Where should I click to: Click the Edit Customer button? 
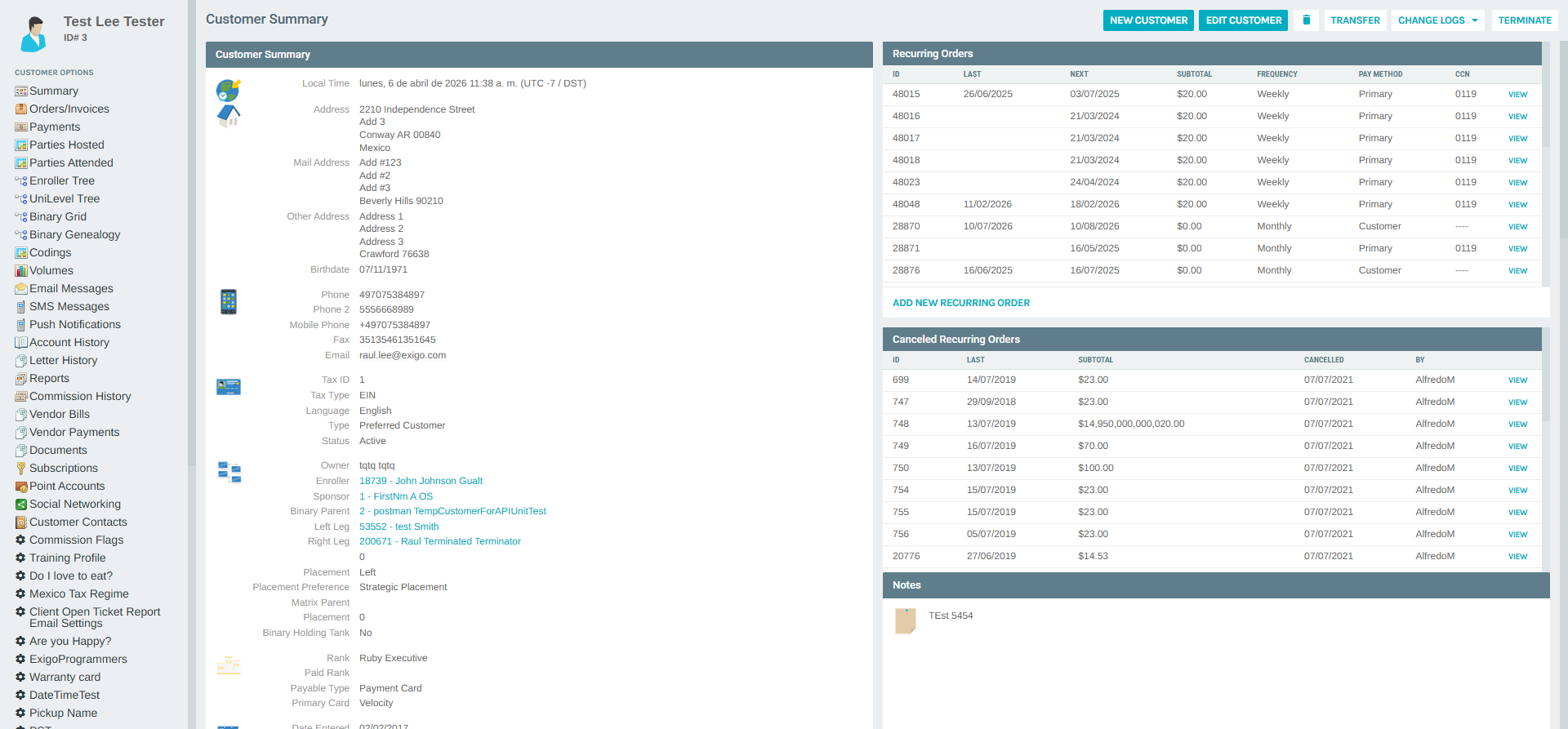click(1243, 20)
